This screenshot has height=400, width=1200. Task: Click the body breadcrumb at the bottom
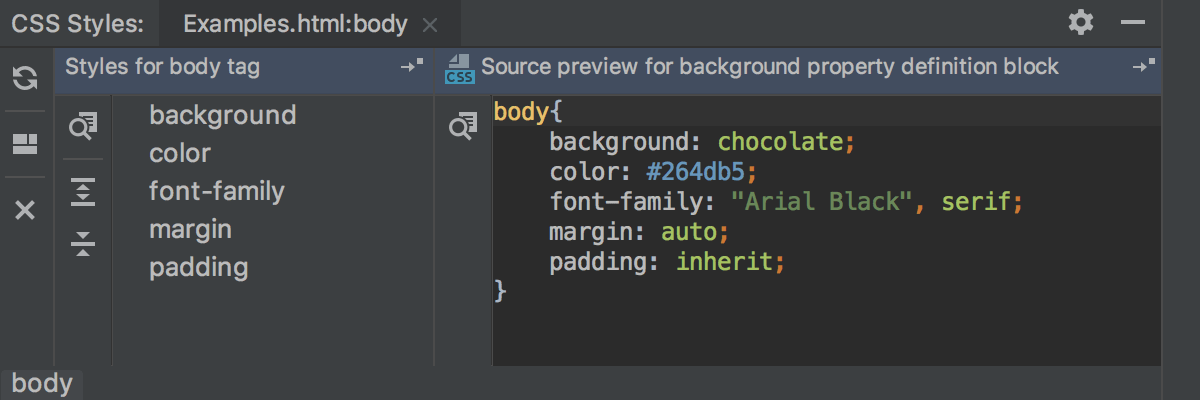pos(42,384)
